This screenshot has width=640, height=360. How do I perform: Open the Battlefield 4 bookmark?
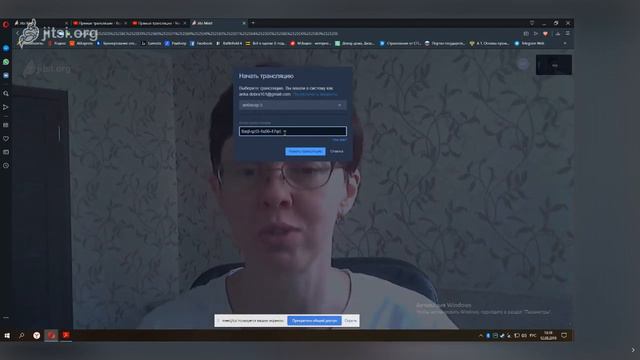click(229, 43)
